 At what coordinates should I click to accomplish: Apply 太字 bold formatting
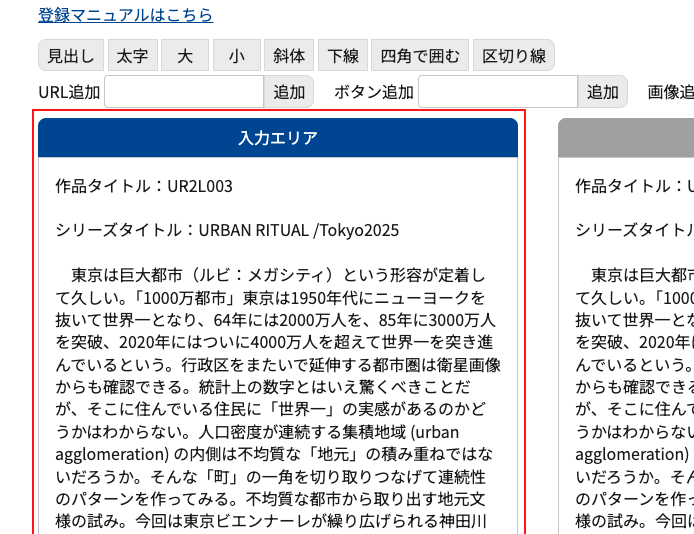point(133,56)
